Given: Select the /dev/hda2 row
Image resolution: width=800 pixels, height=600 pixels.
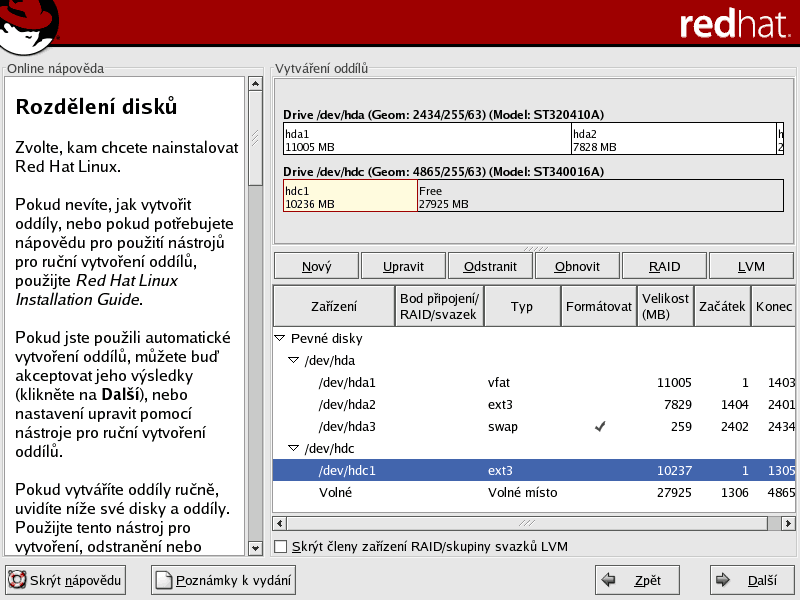Looking at the screenshot, I should [534, 404].
